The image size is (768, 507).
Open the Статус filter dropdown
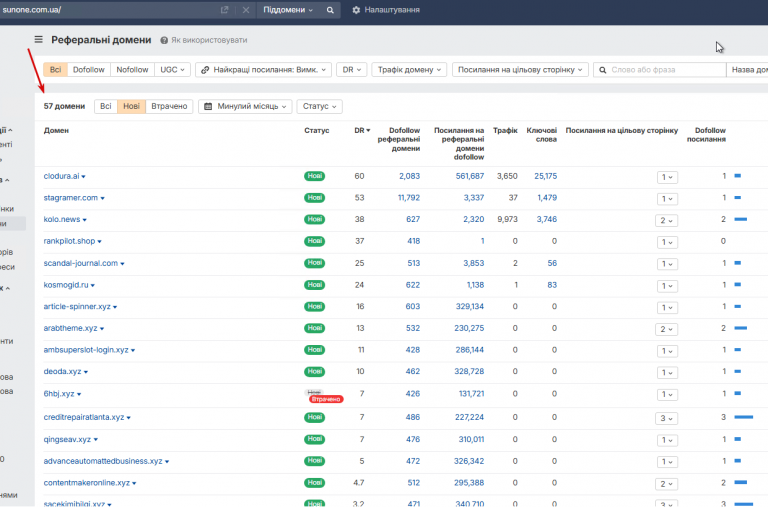click(x=319, y=106)
